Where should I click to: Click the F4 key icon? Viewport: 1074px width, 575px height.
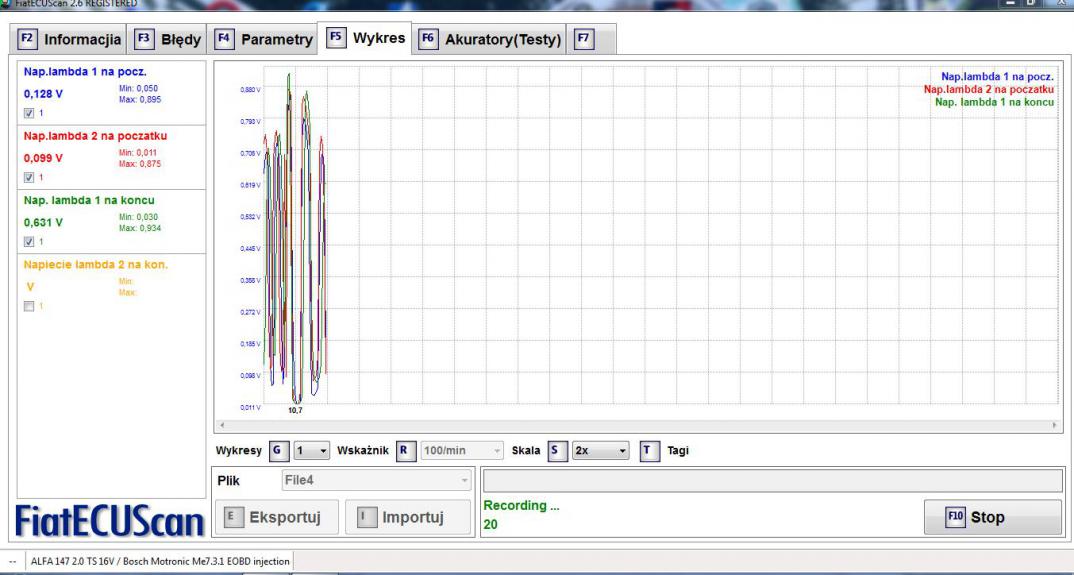pyautogui.click(x=224, y=38)
